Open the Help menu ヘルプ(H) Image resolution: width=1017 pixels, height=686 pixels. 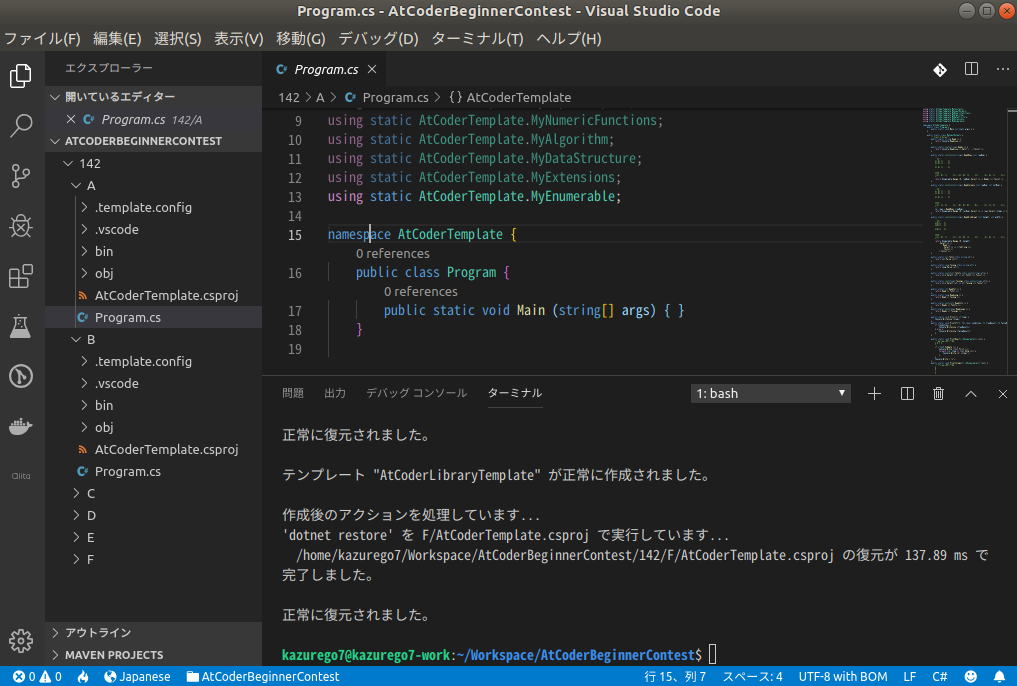[569, 39]
